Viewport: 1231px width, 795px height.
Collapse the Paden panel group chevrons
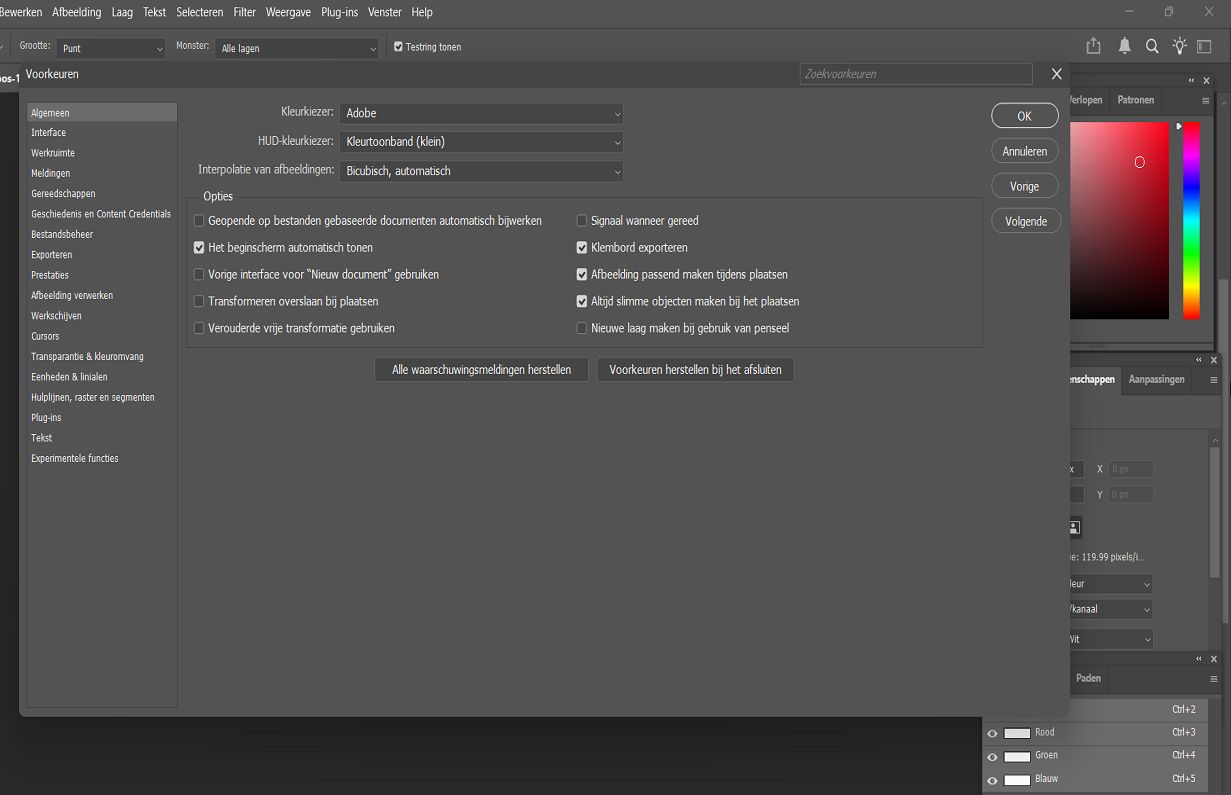(1199, 659)
